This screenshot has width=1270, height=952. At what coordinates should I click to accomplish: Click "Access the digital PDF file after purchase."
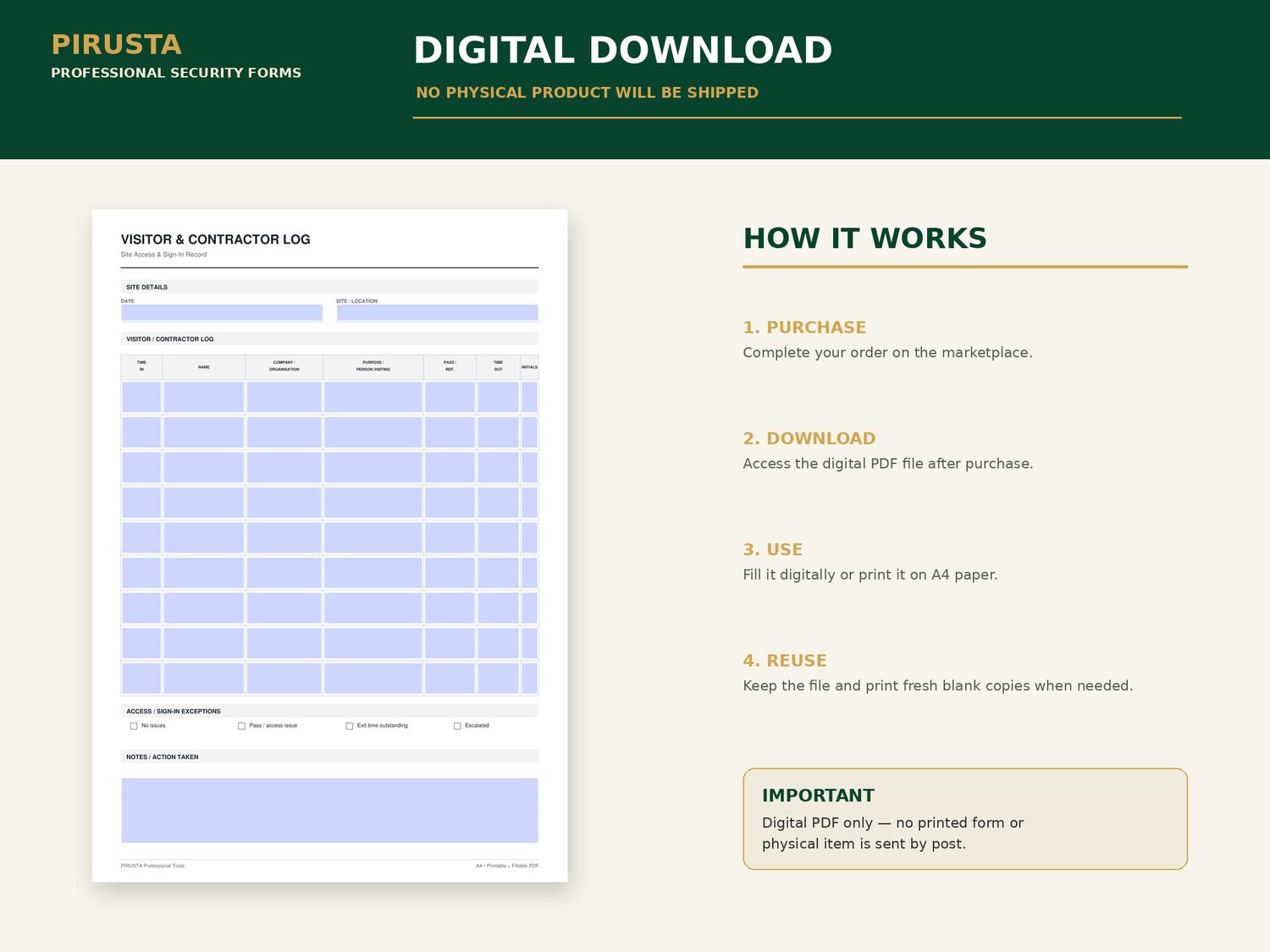888,464
